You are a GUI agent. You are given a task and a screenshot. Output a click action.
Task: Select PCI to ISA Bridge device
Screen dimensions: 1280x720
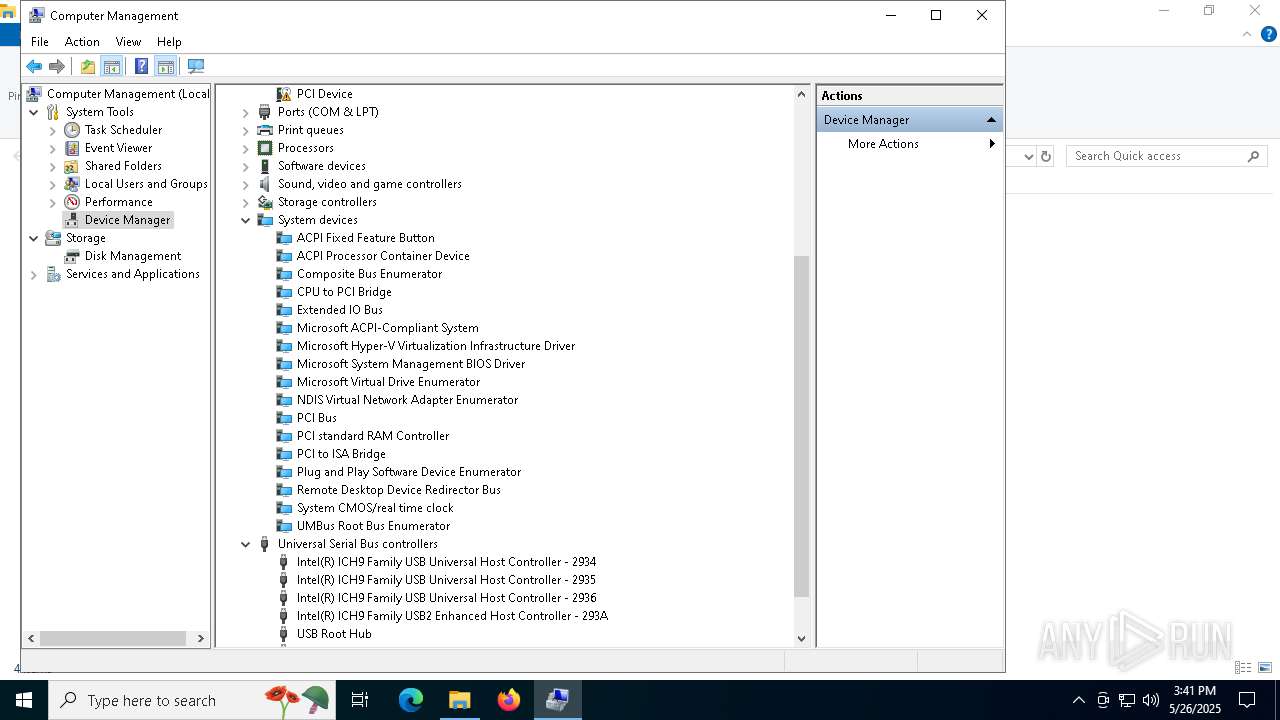pos(341,454)
